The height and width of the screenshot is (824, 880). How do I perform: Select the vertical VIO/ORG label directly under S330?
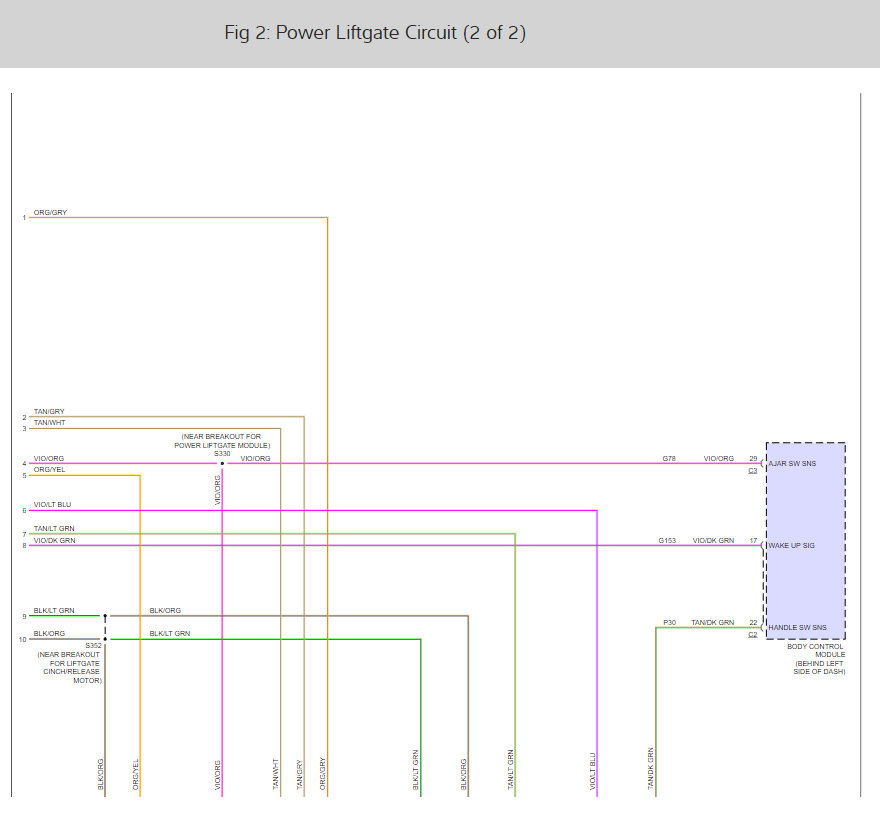tap(218, 490)
